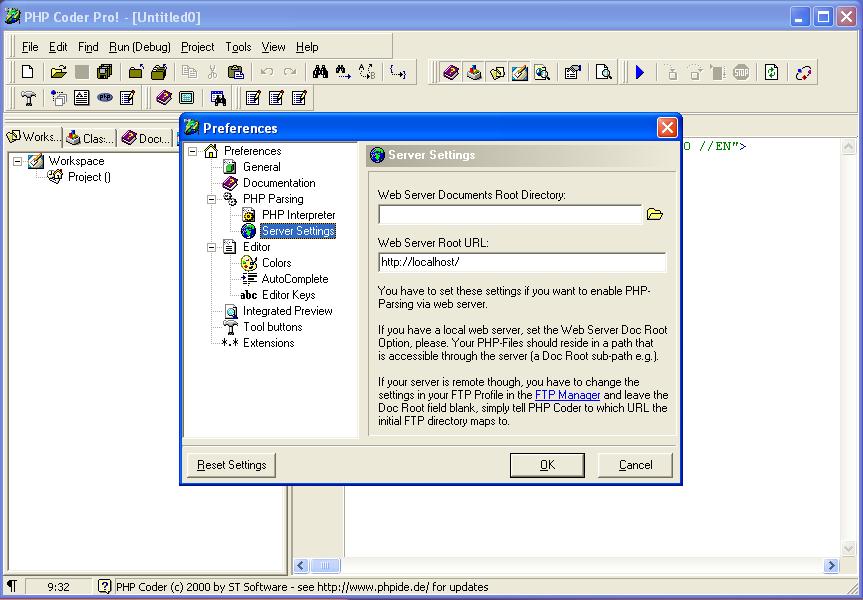Click the help question mark in status bar
The image size is (863, 600).
pyautogui.click(x=104, y=587)
